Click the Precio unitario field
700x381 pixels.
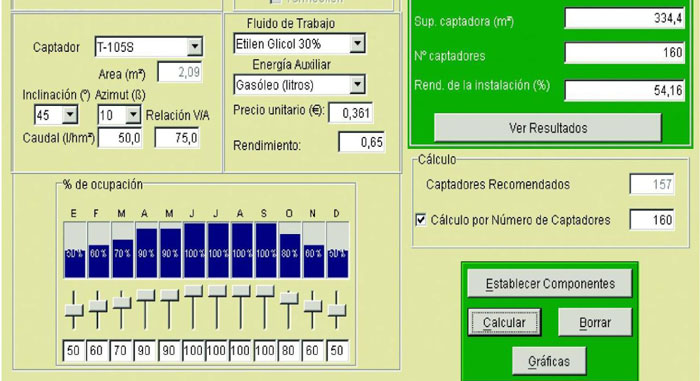[350, 113]
